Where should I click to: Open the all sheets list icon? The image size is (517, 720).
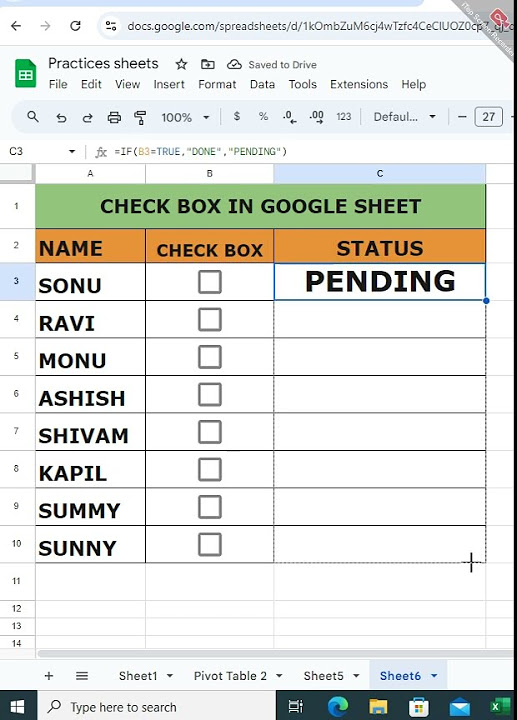coord(82,675)
